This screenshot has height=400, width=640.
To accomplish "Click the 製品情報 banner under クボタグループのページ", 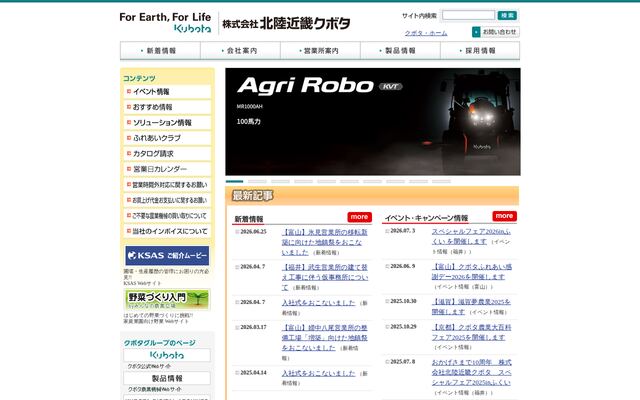I will 167,378.
